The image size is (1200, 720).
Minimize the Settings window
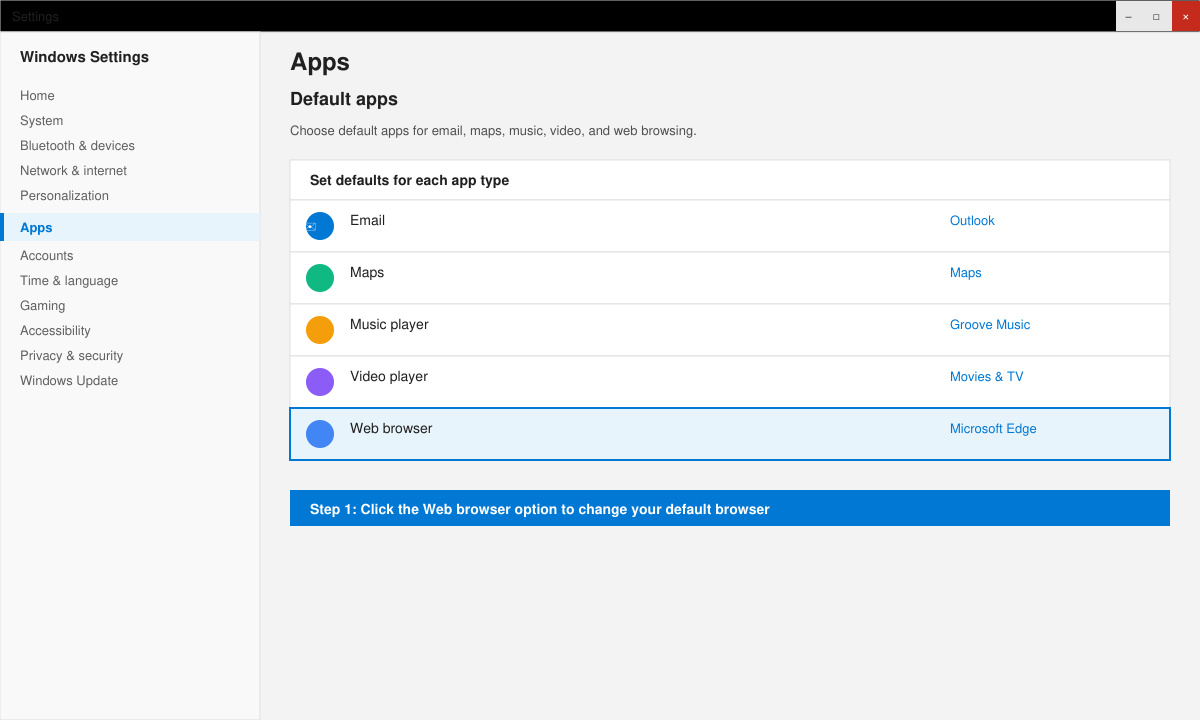[x=1129, y=16]
